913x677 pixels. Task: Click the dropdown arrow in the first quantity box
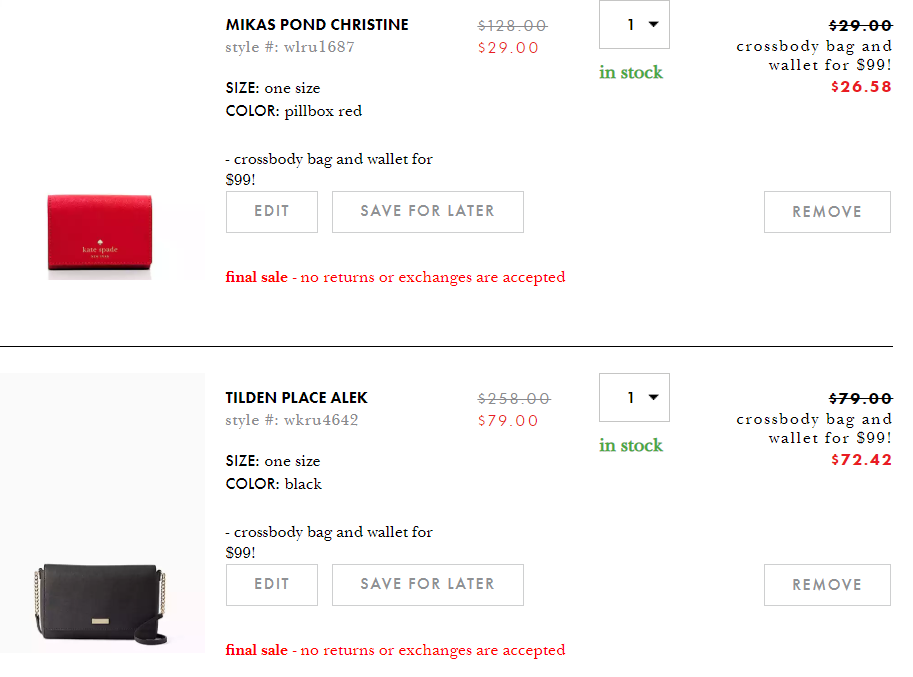[x=654, y=25]
